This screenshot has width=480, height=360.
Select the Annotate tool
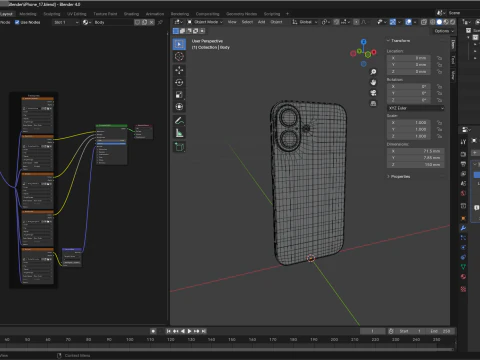point(179,121)
